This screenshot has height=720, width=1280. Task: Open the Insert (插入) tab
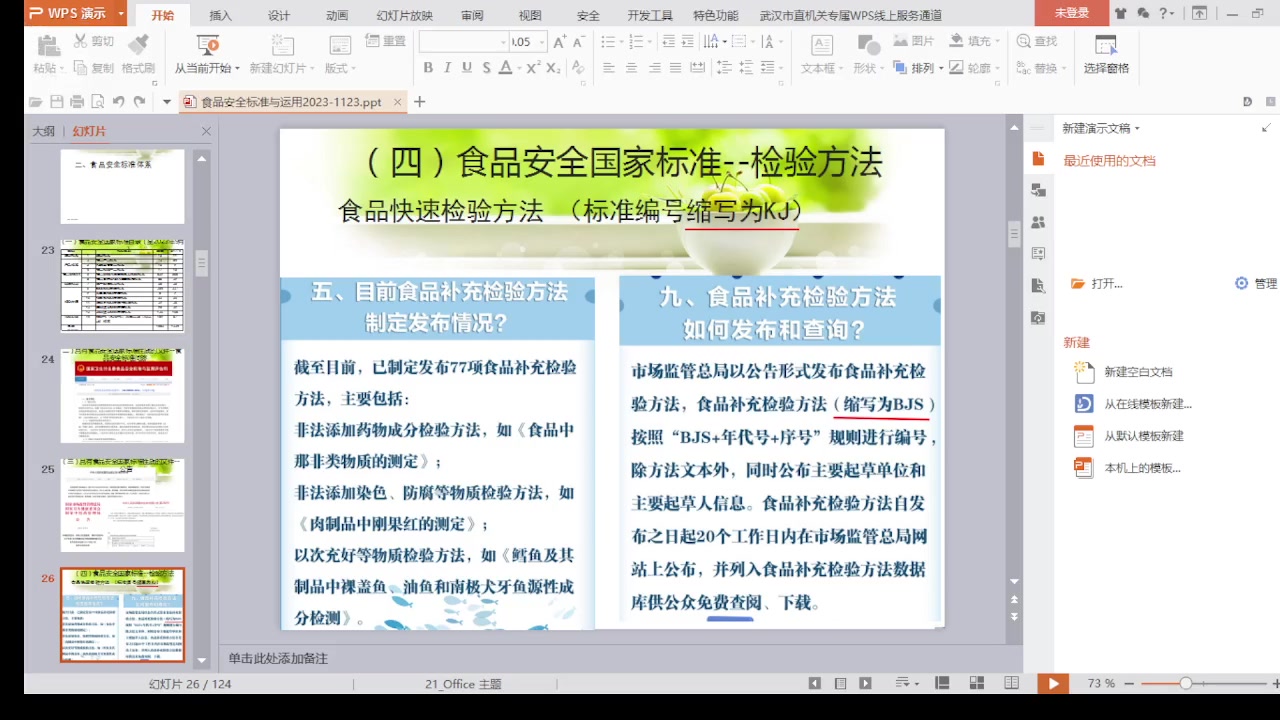220,15
